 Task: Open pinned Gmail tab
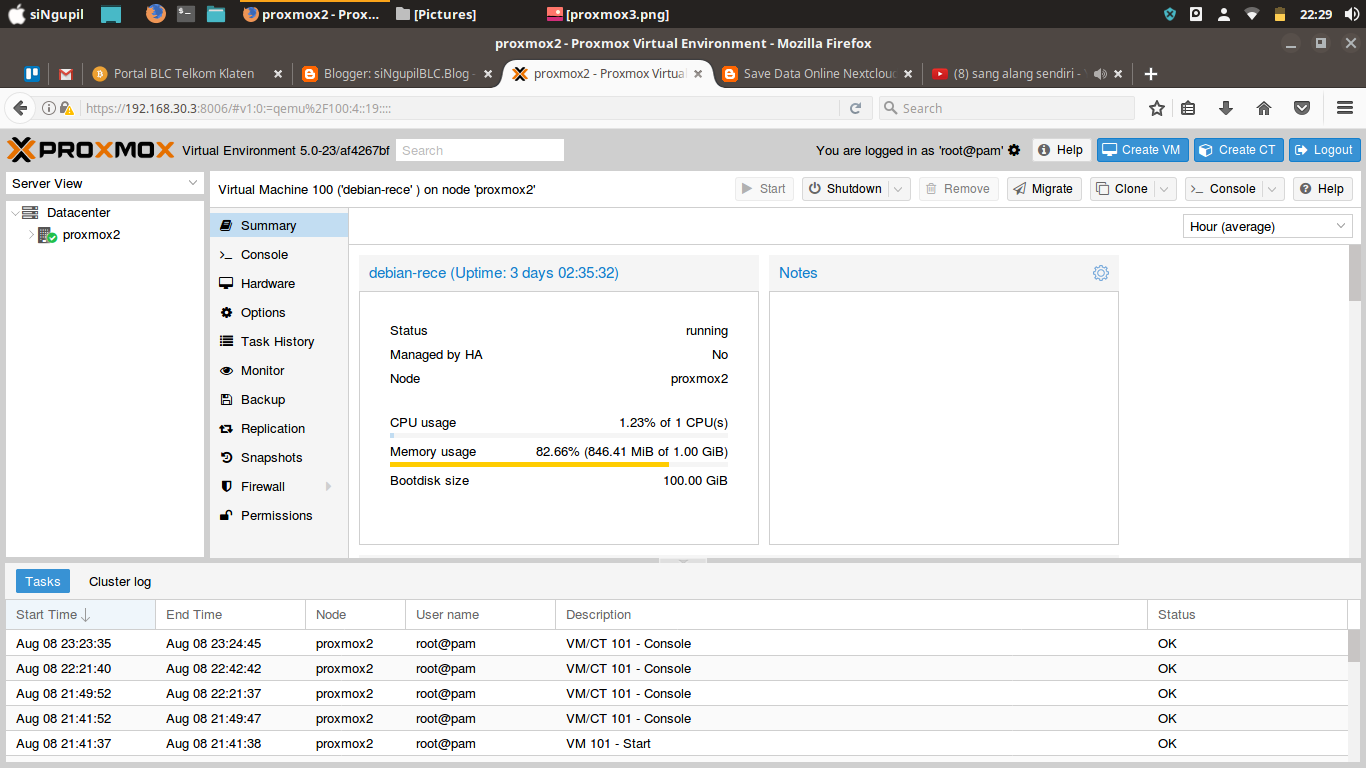pos(66,74)
